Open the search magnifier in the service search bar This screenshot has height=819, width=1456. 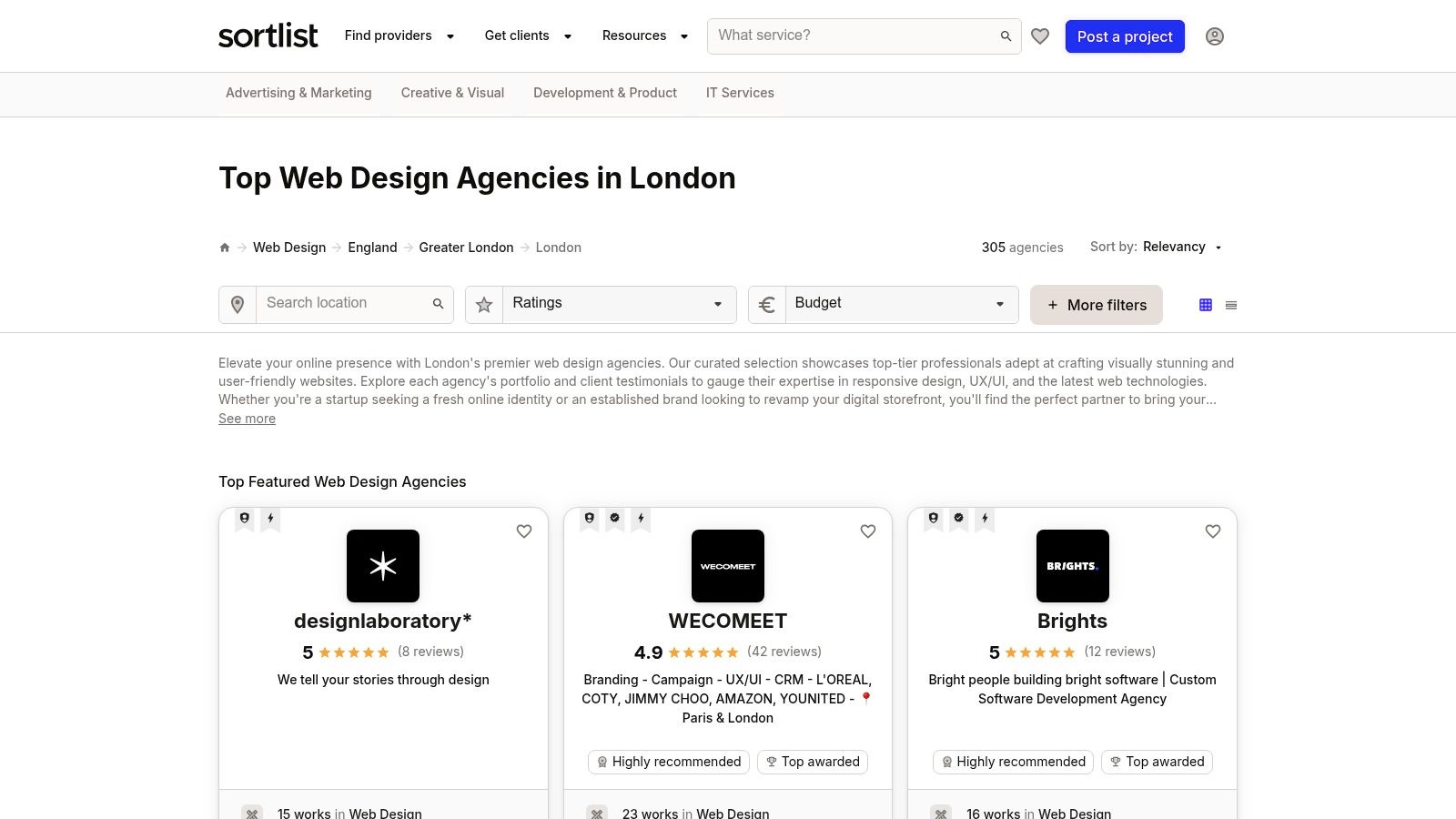pos(1005,35)
